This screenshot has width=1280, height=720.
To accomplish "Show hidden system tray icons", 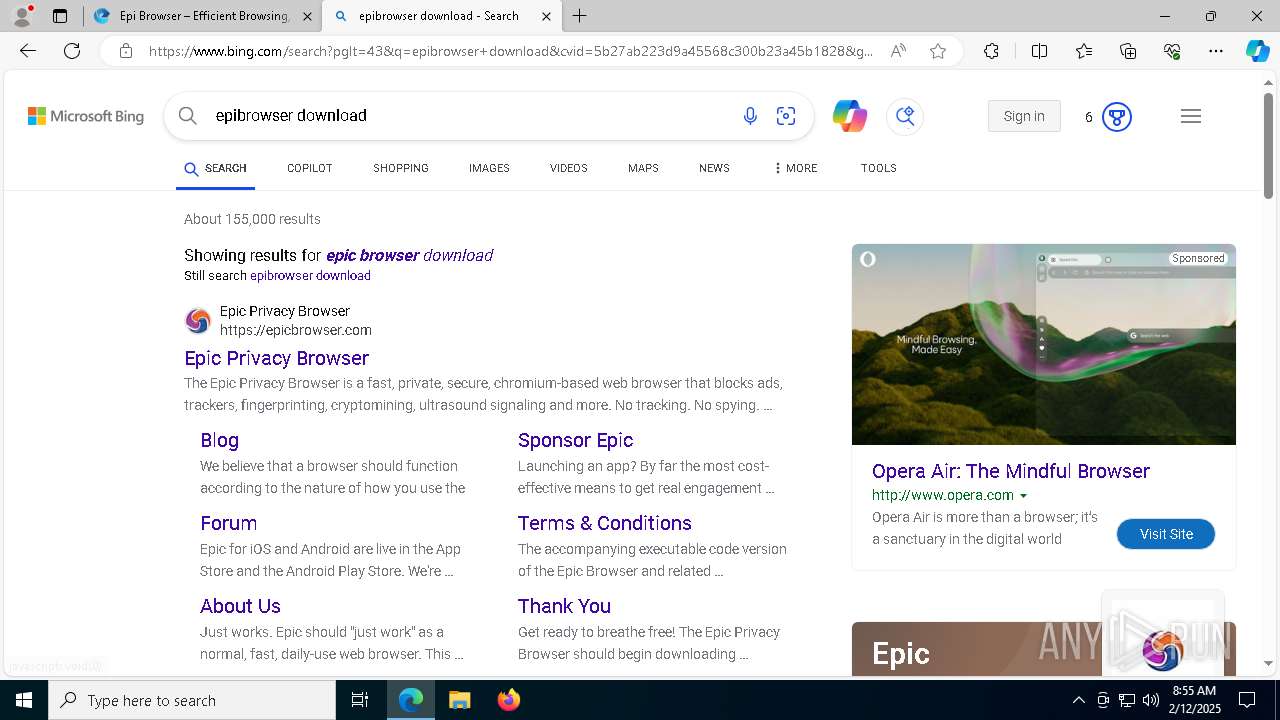I will click(1078, 700).
